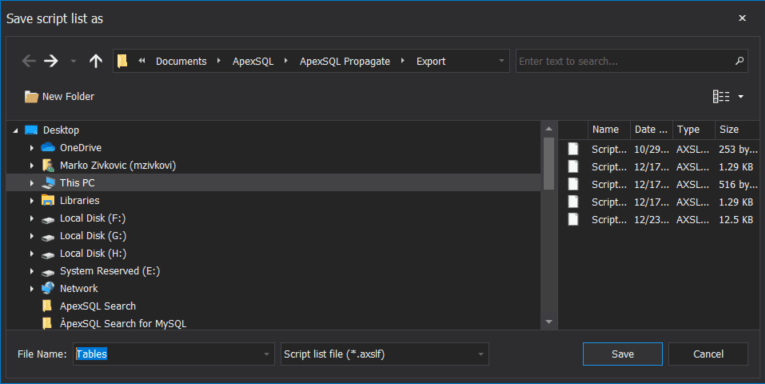Image resolution: width=765 pixels, height=384 pixels.
Task: Open dropdown arrow after ApexSQL Propagate breadcrumb
Action: [403, 61]
